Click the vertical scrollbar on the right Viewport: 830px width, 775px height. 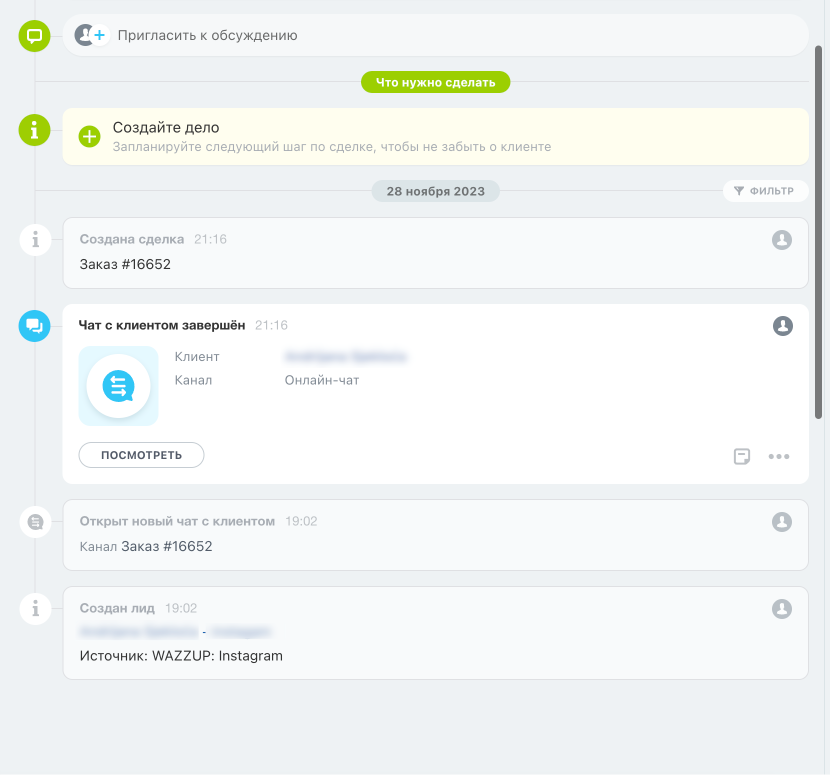(x=819, y=230)
